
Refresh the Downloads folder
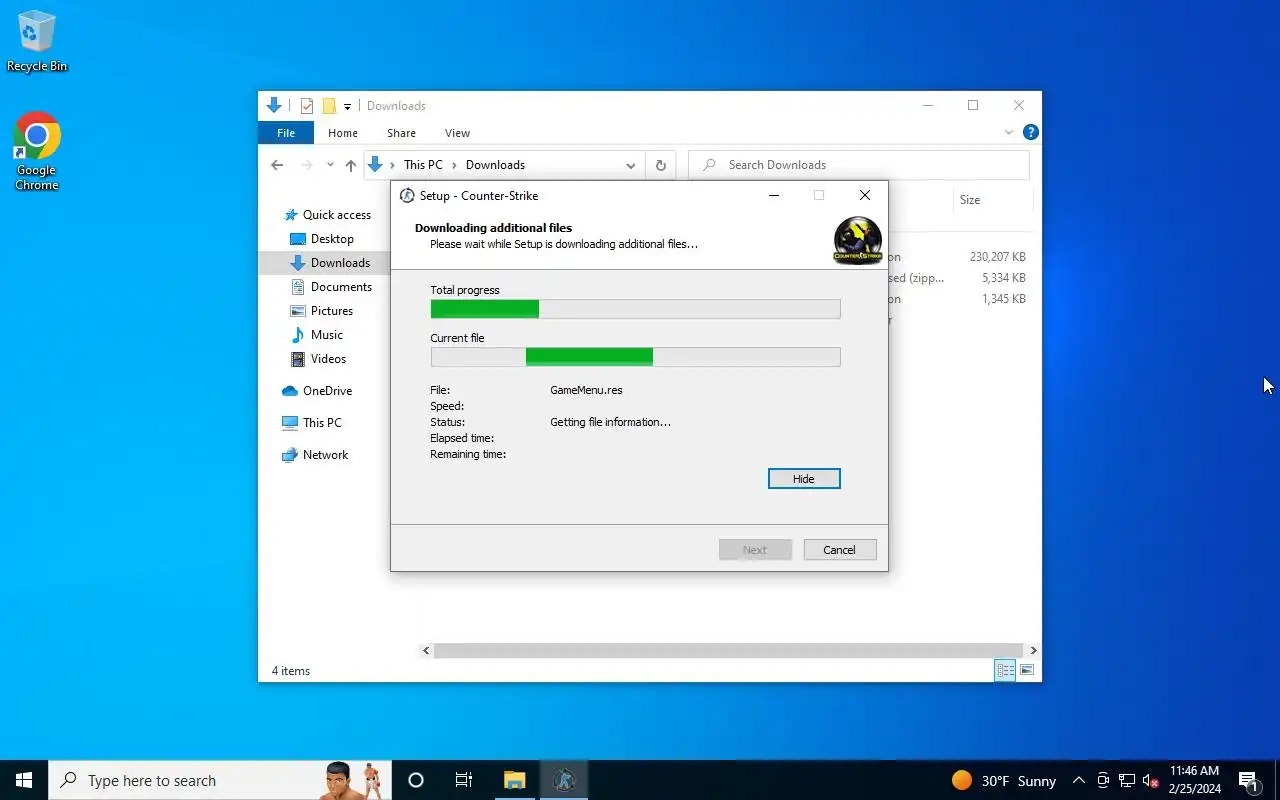(x=660, y=165)
